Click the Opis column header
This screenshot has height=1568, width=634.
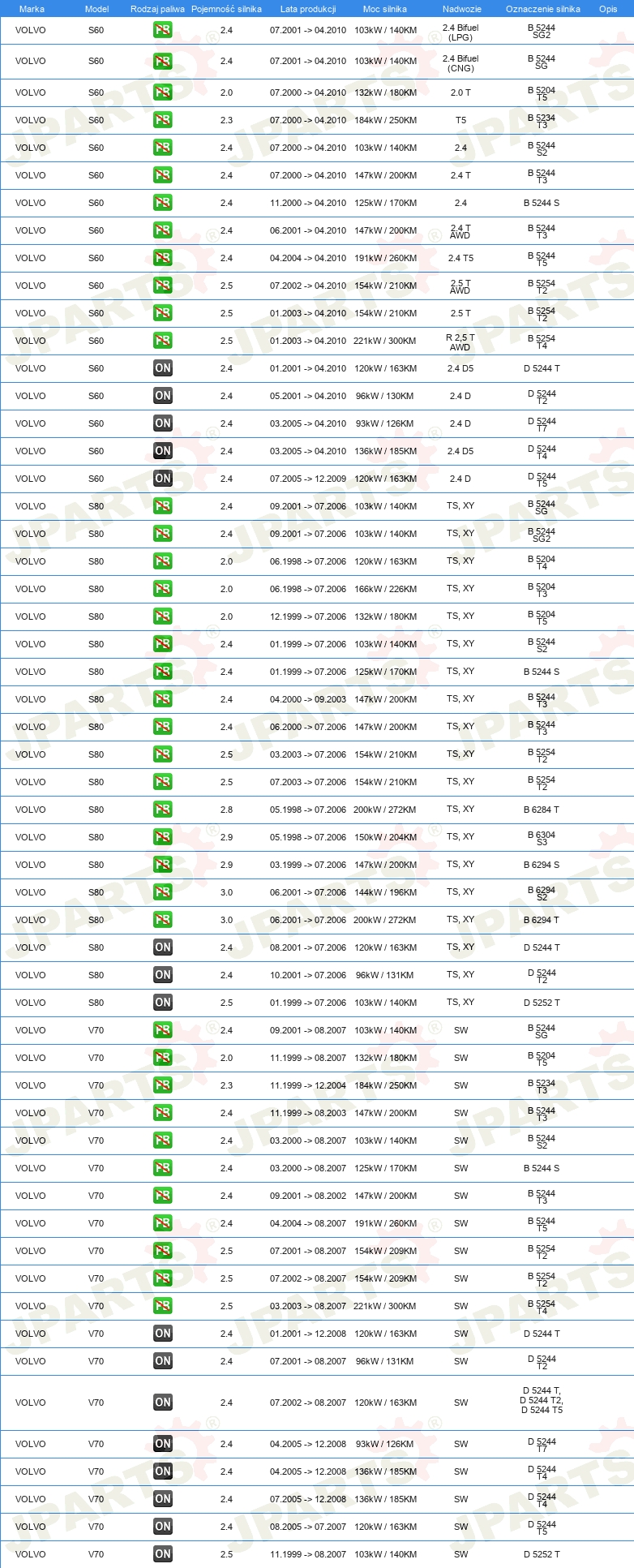pyautogui.click(x=608, y=9)
